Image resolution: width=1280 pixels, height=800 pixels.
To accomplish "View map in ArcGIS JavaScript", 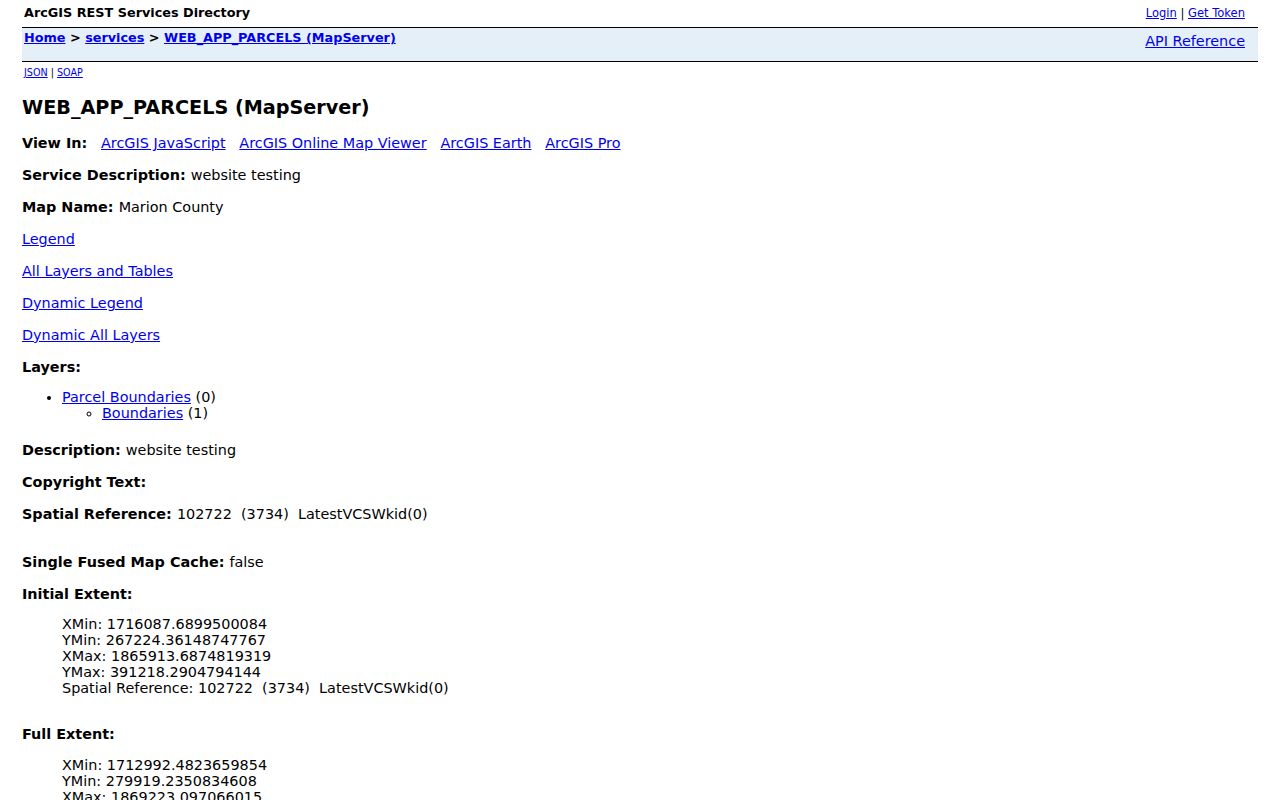I will pyautogui.click(x=163, y=143).
